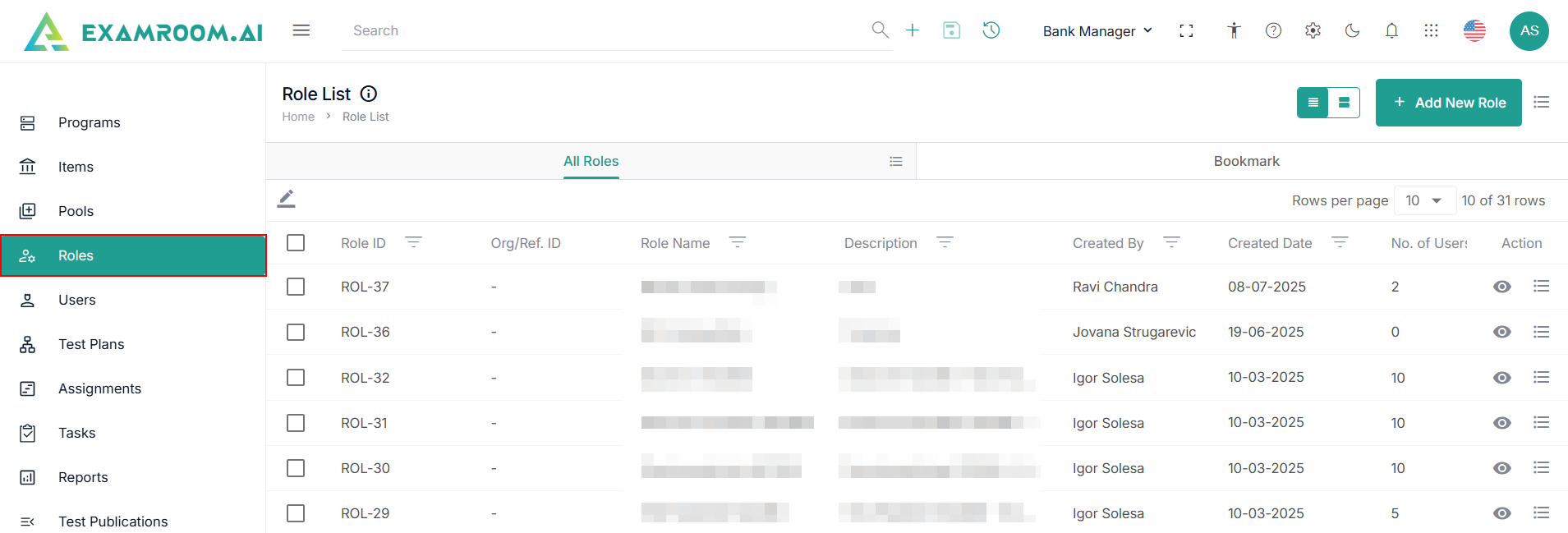Open list options beside Add New Role

click(x=1541, y=102)
